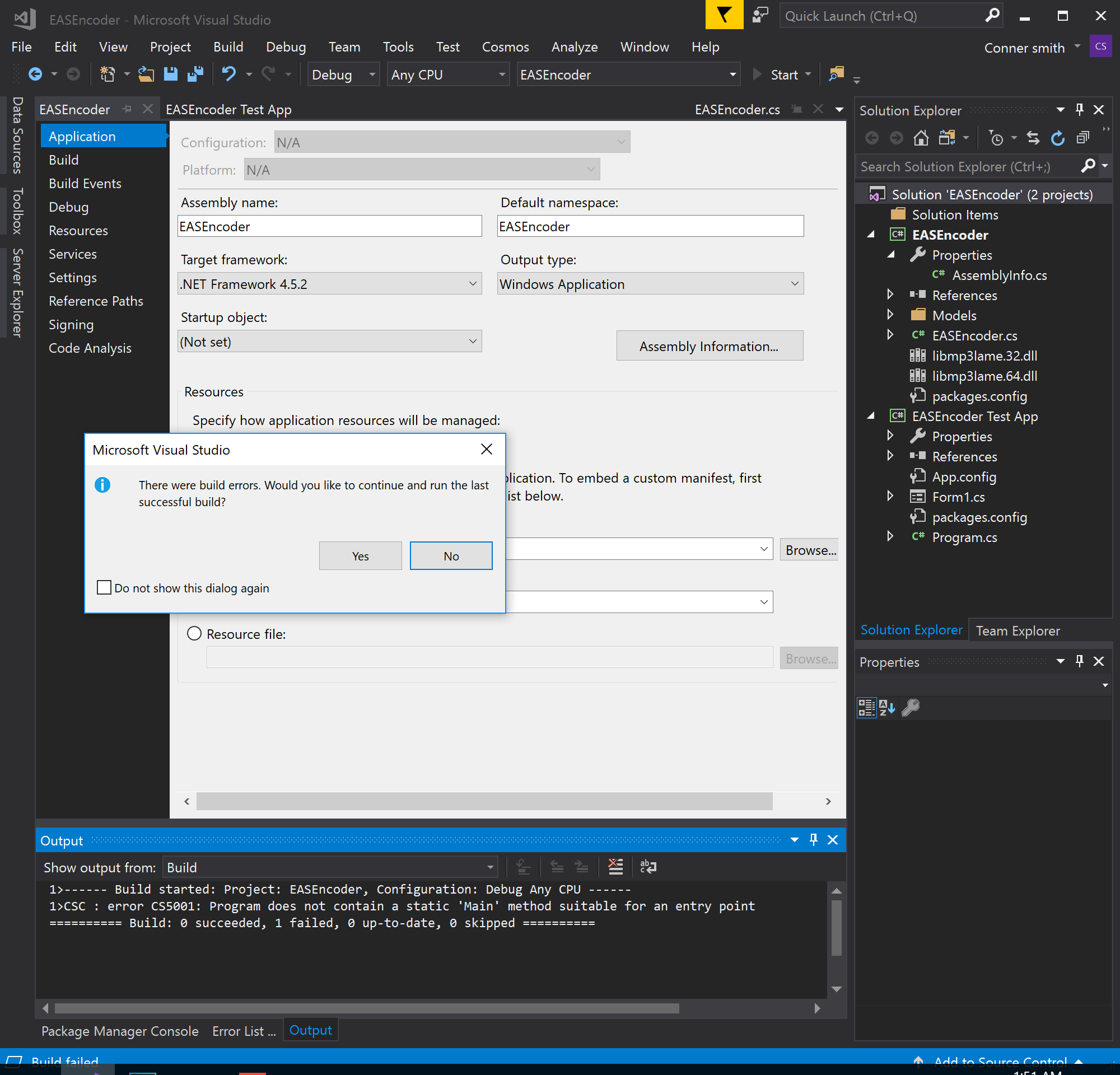Click the Alphabetical sort icon in Properties
Viewport: 1120px width, 1075px height.
(887, 707)
